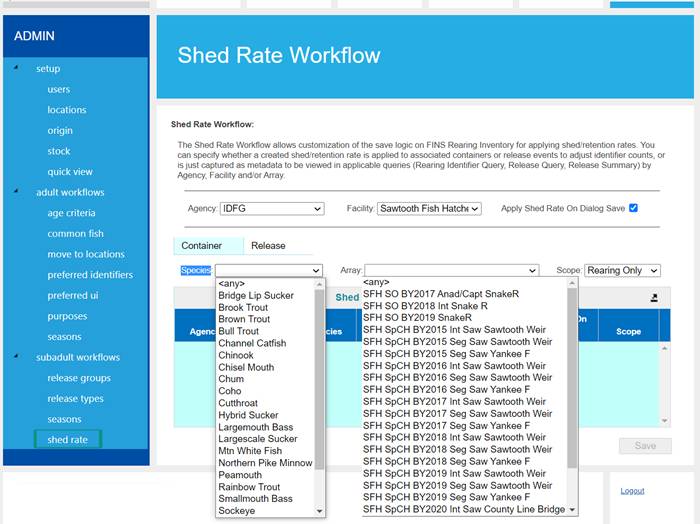700x524 pixels.
Task: Collapse the adult workflows section arrow
Action: coord(15,192)
